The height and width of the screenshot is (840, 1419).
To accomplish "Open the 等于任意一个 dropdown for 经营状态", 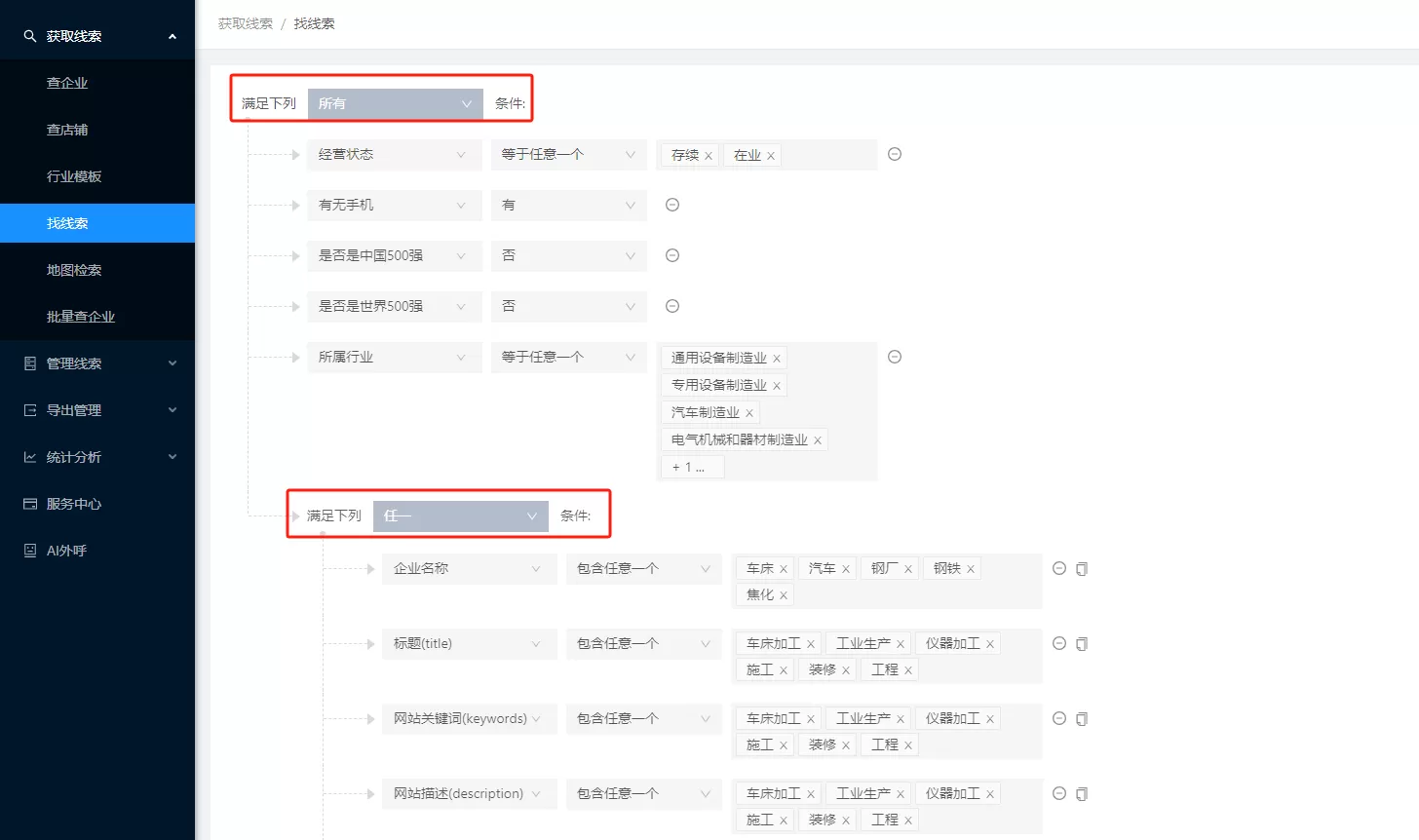I will click(x=568, y=154).
